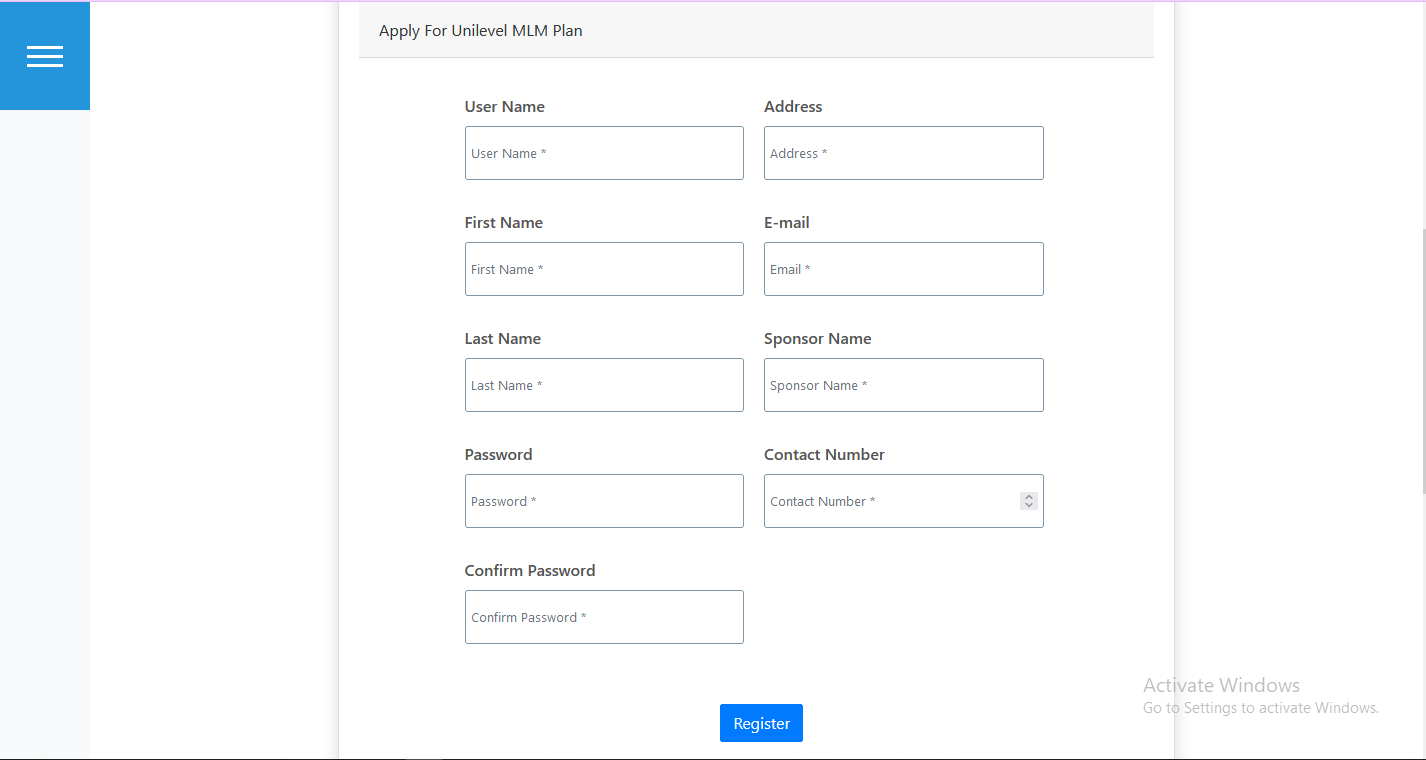
Task: Increase Contact Number with up arrow
Action: click(x=1029, y=497)
